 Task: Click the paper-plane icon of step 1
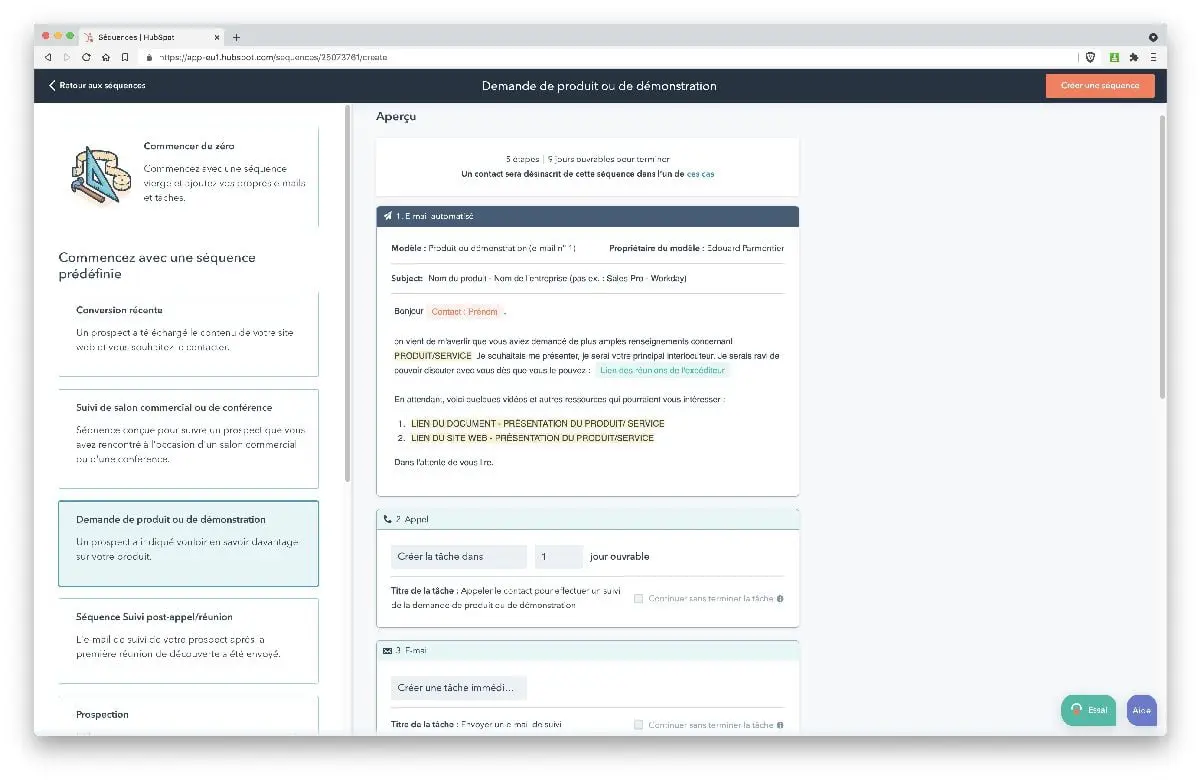(x=388, y=216)
